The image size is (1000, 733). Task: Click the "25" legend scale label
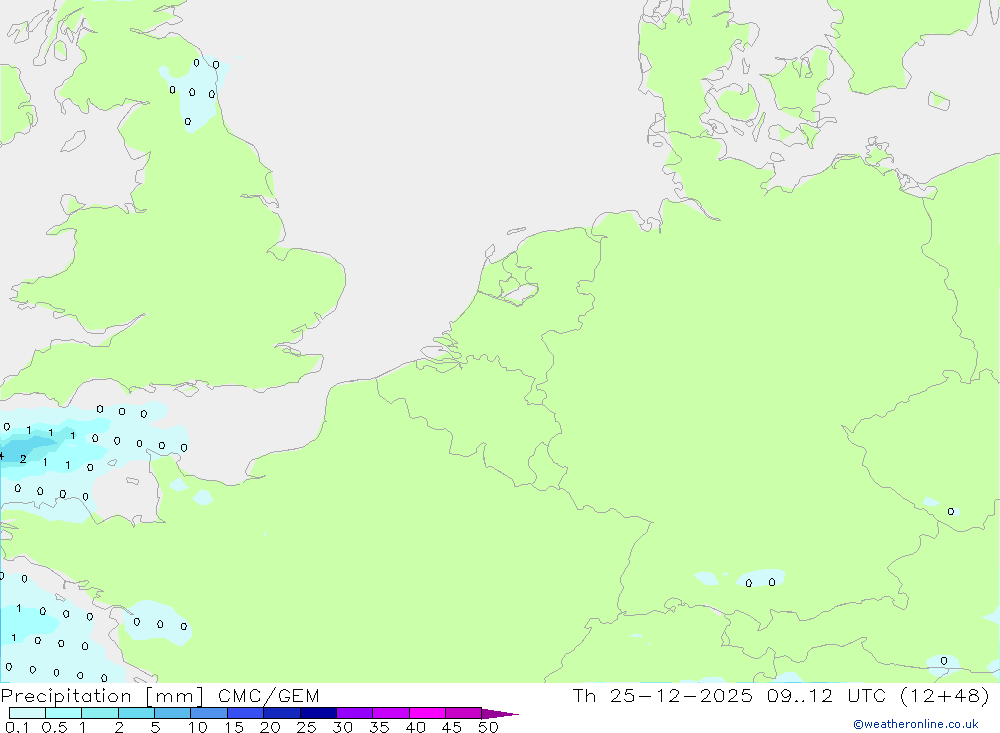(x=307, y=727)
